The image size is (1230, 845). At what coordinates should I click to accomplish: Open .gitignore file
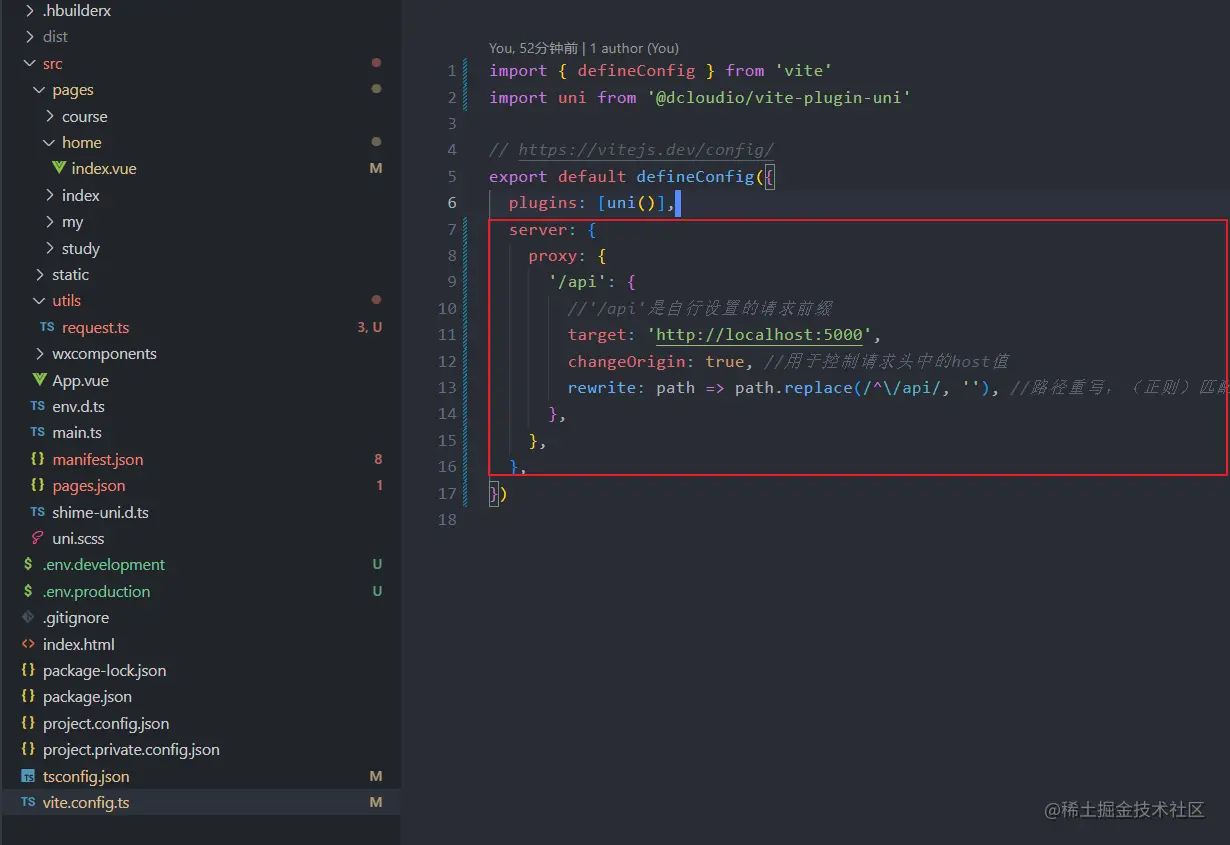[x=76, y=618]
